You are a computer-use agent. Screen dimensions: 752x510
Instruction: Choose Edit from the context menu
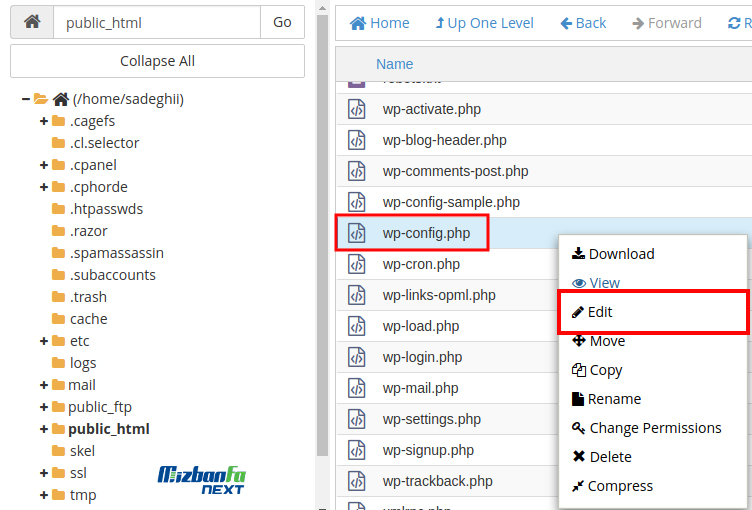(600, 312)
